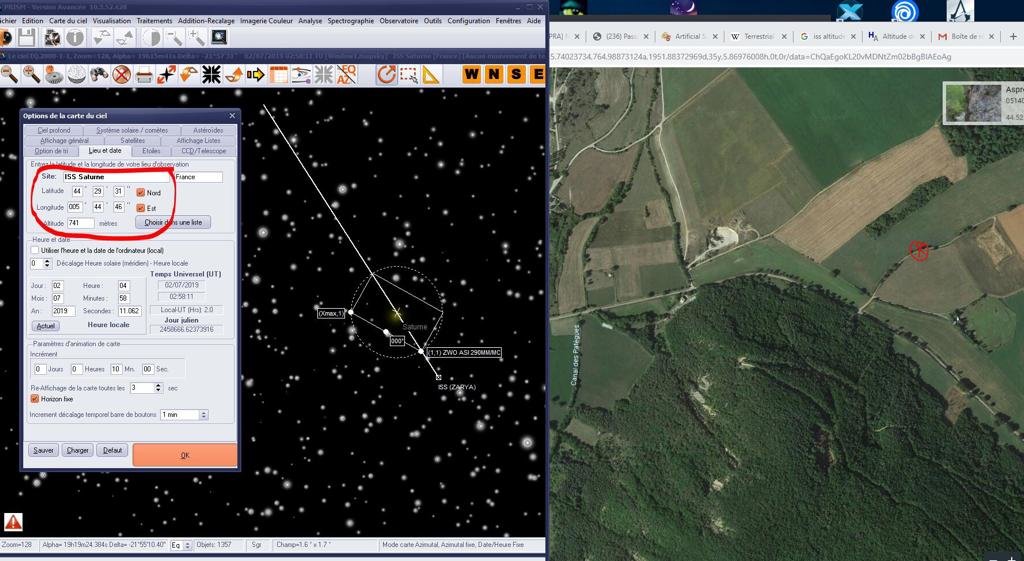Open the Spectrographie menu
This screenshot has width=1024, height=561.
pos(351,20)
